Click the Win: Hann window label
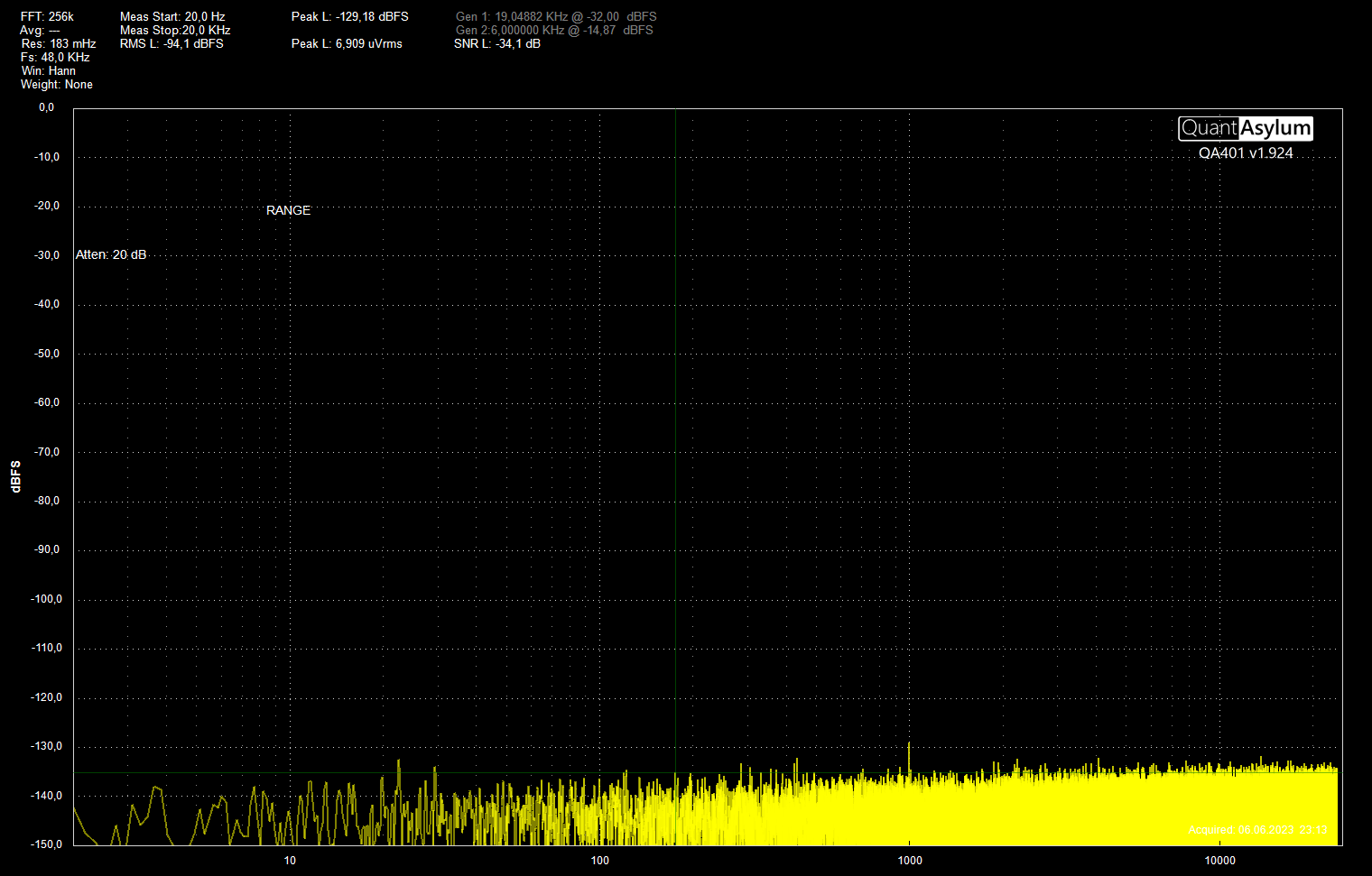 tap(49, 71)
